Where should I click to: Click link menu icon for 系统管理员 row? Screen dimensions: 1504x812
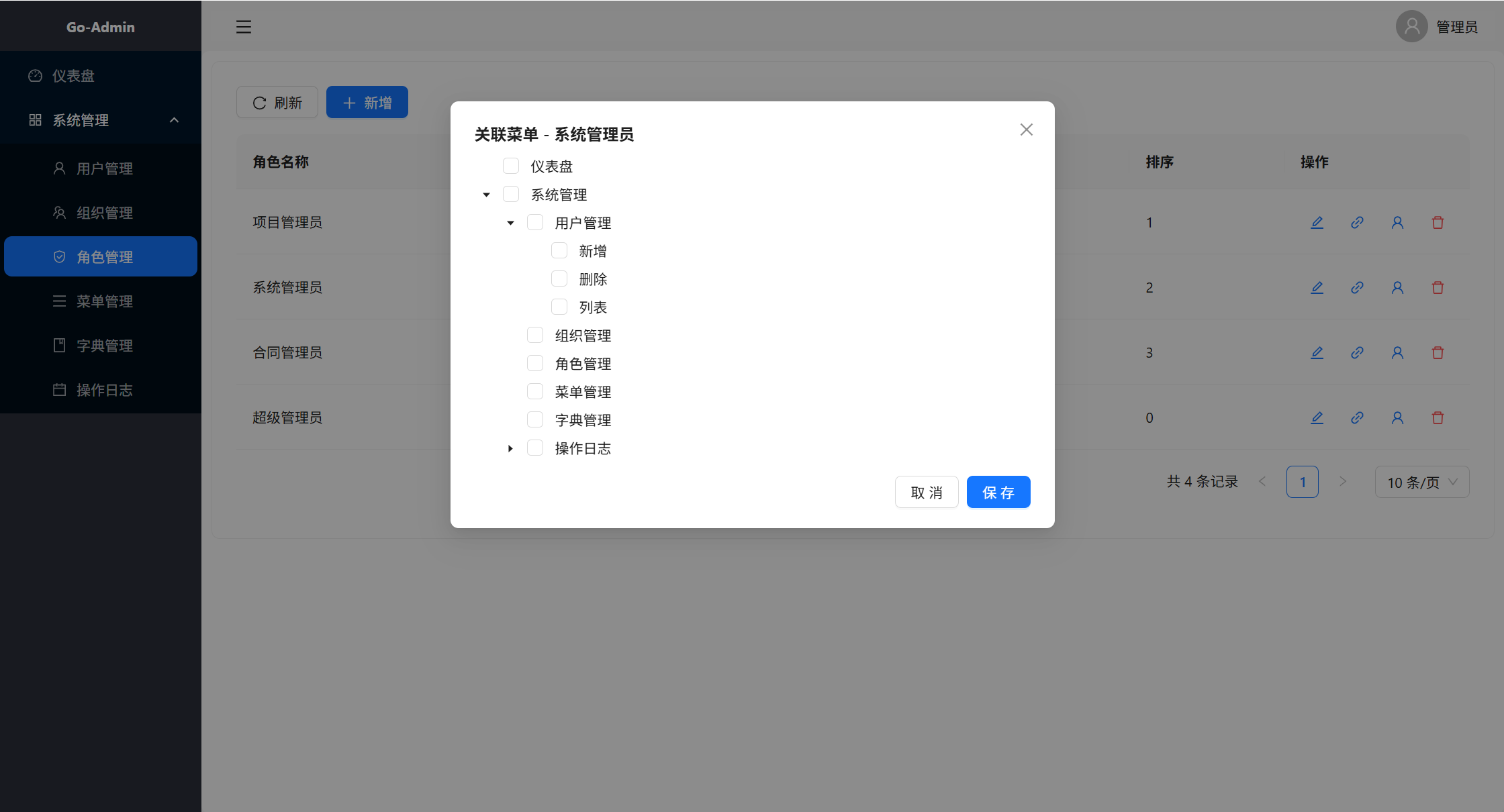pyautogui.click(x=1357, y=288)
